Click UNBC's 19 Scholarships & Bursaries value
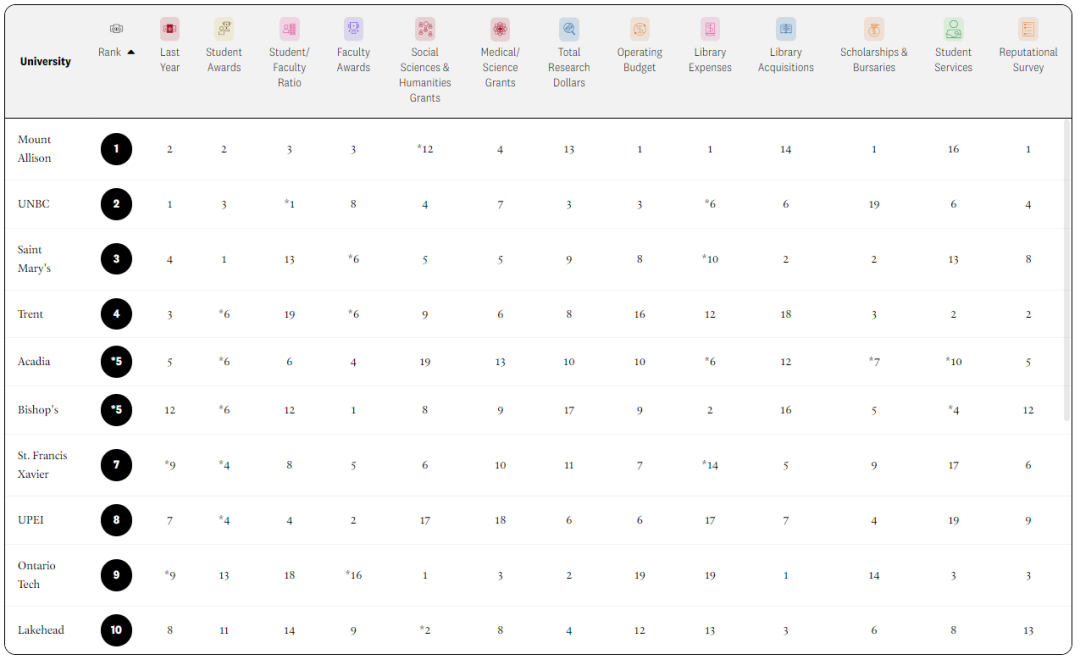 point(874,204)
